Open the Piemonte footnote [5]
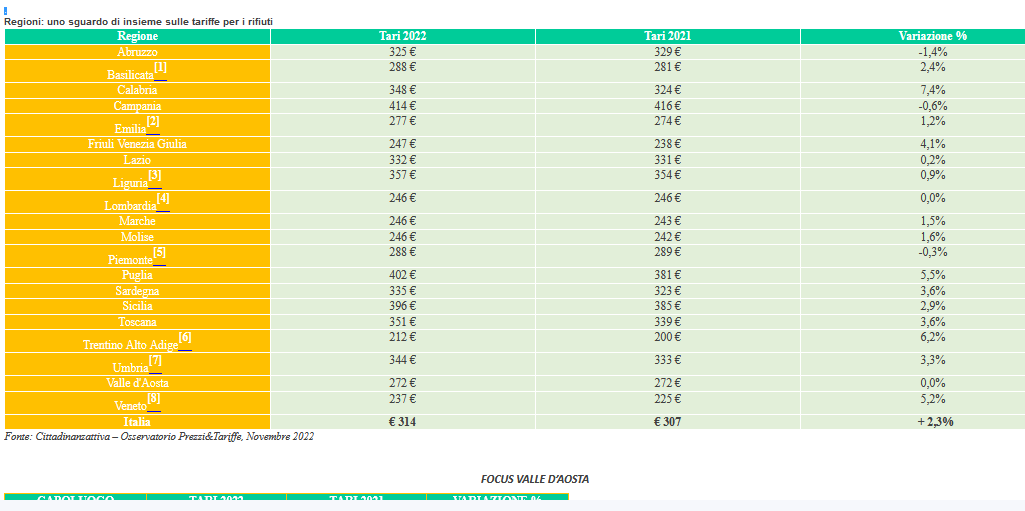 point(159,253)
